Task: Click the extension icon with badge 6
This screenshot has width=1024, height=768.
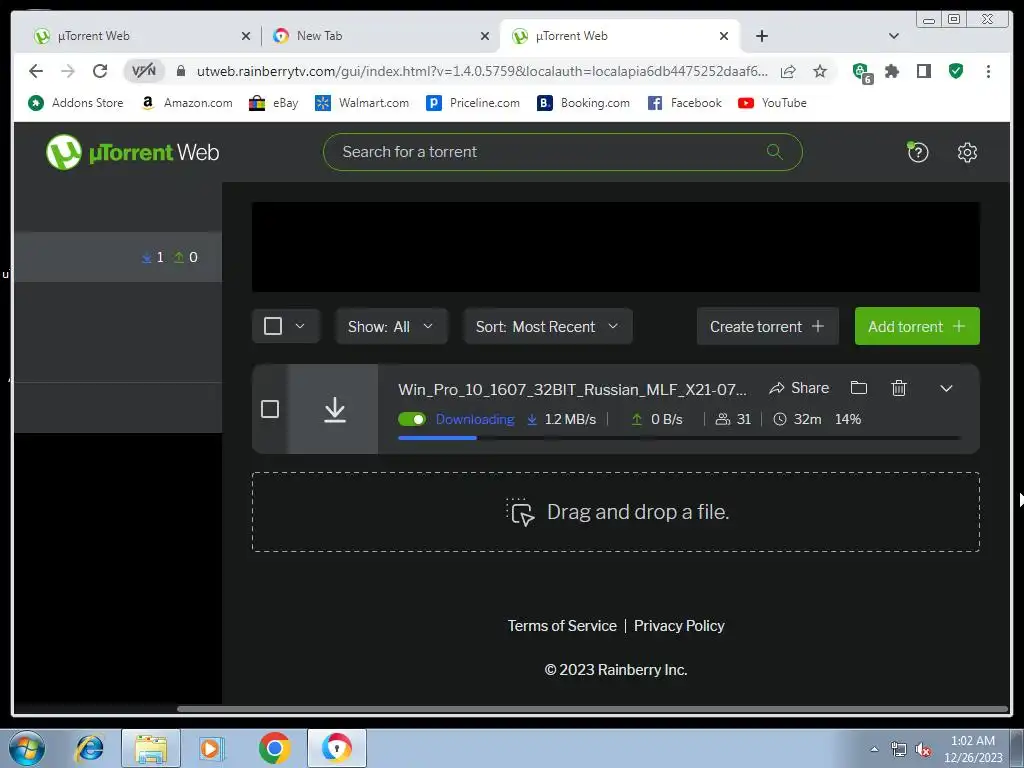Action: tap(862, 72)
